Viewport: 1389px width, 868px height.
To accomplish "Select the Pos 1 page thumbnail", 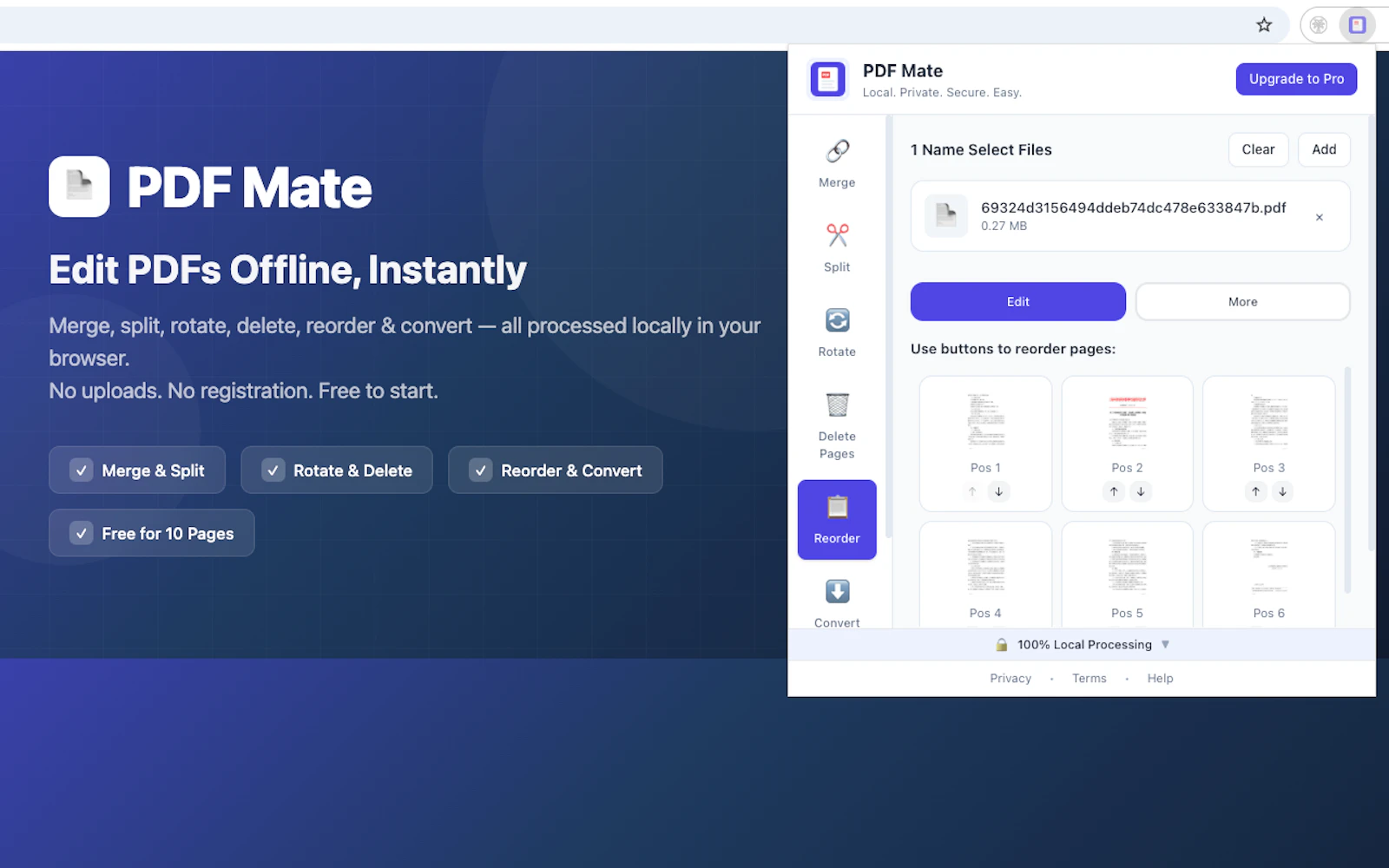I will pos(985,421).
